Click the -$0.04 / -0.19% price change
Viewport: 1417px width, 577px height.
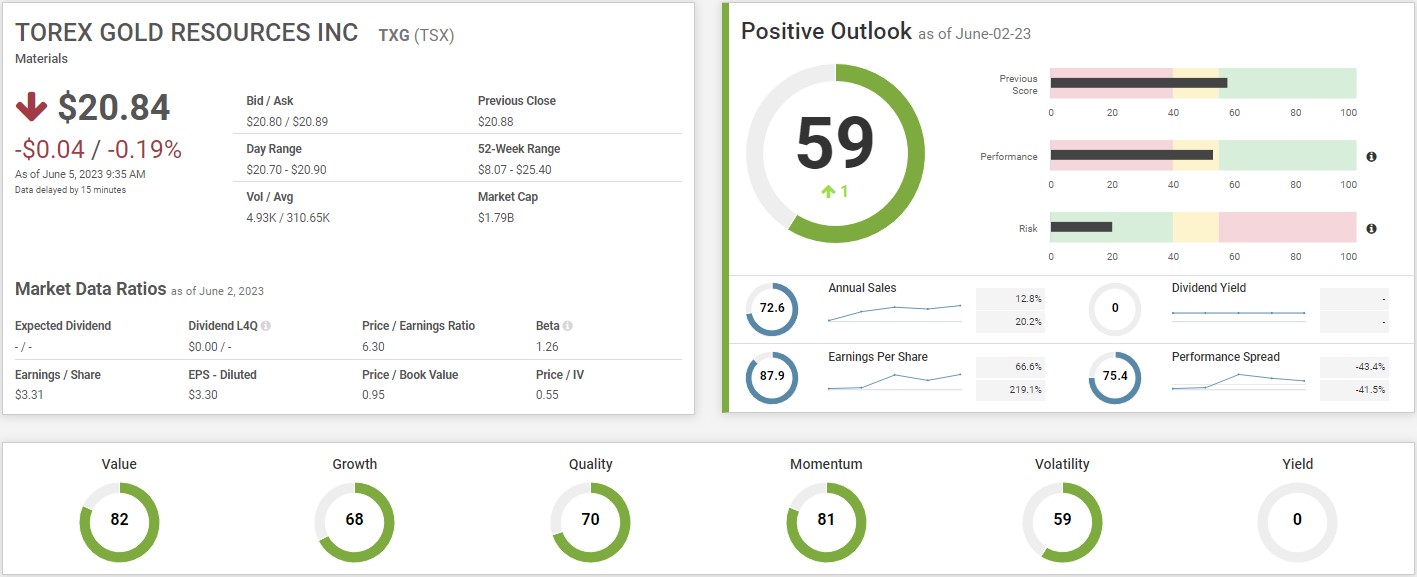point(98,150)
